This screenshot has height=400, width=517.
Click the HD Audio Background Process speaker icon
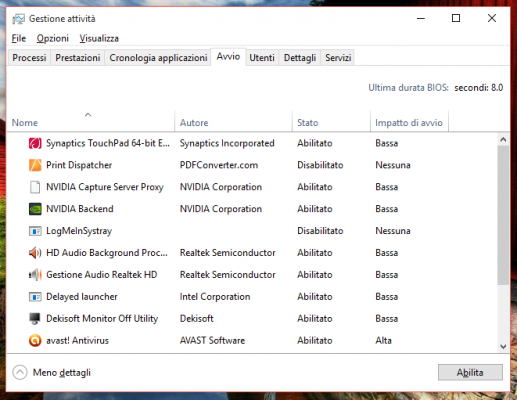point(35,253)
